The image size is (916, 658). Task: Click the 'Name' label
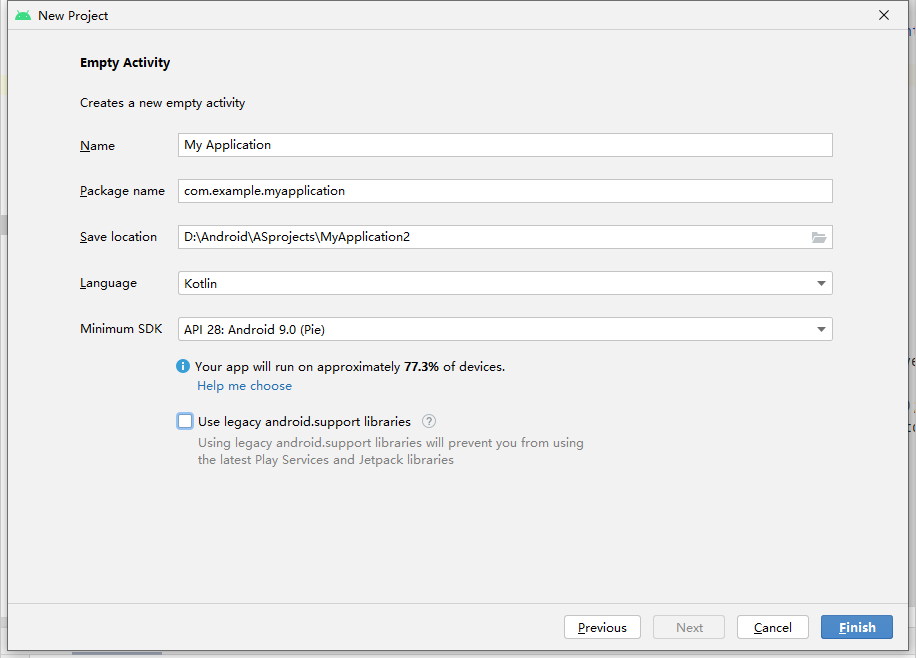(97, 146)
